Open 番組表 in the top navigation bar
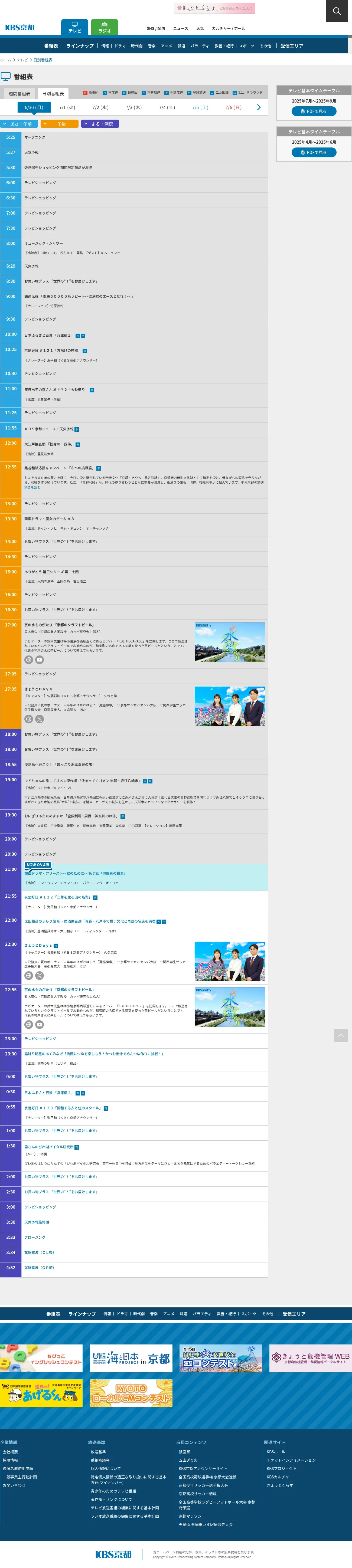 point(51,46)
